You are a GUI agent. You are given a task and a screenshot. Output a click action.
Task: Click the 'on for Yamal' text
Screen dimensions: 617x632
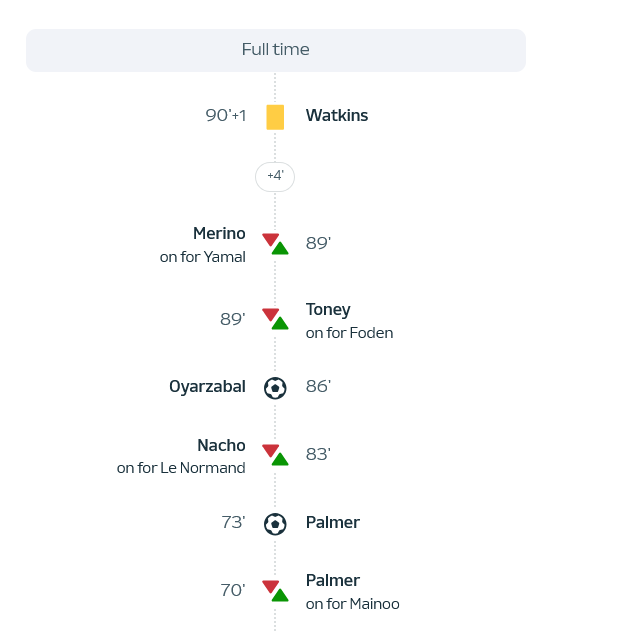[x=203, y=257]
